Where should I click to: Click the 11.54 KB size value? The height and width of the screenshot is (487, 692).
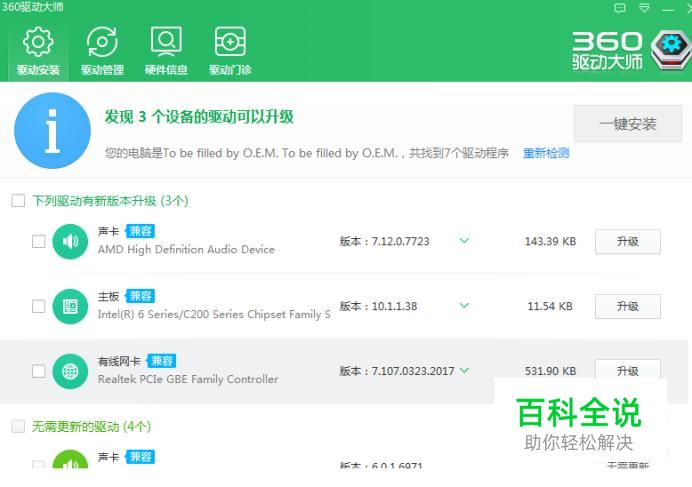coord(550,306)
